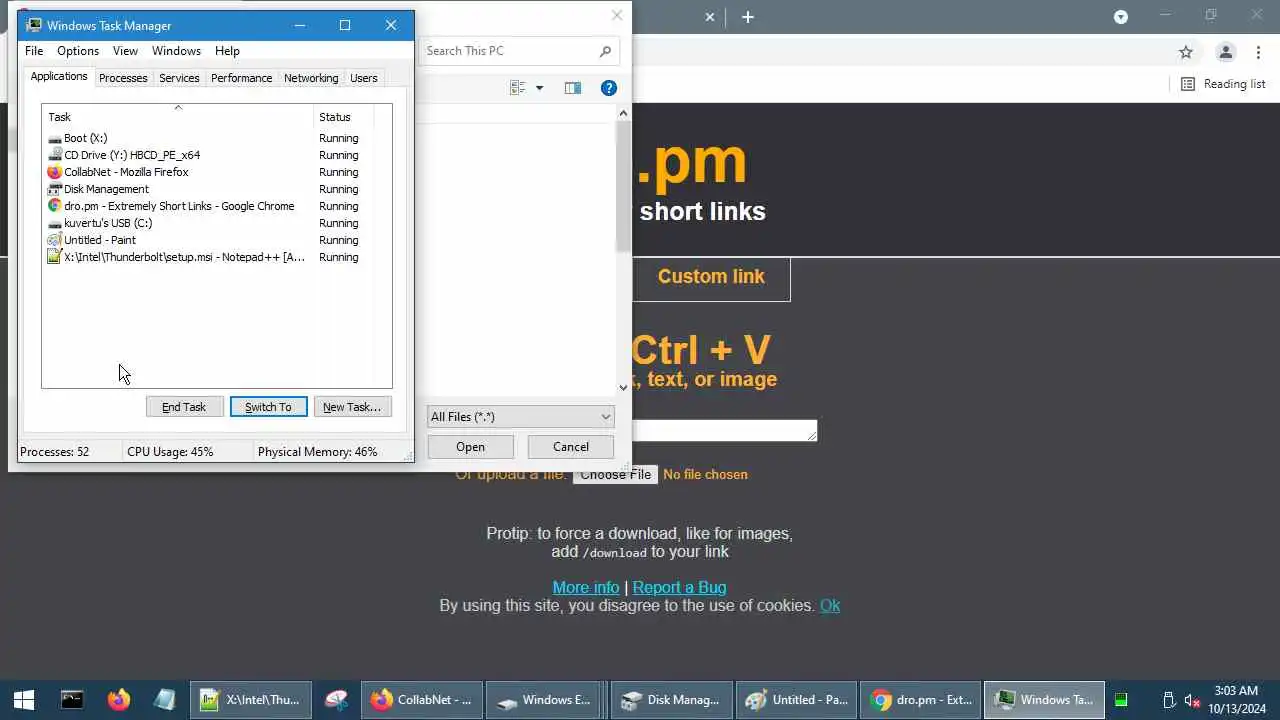Switch to the Processes tab
Viewport: 1280px width, 720px height.
coord(123,78)
